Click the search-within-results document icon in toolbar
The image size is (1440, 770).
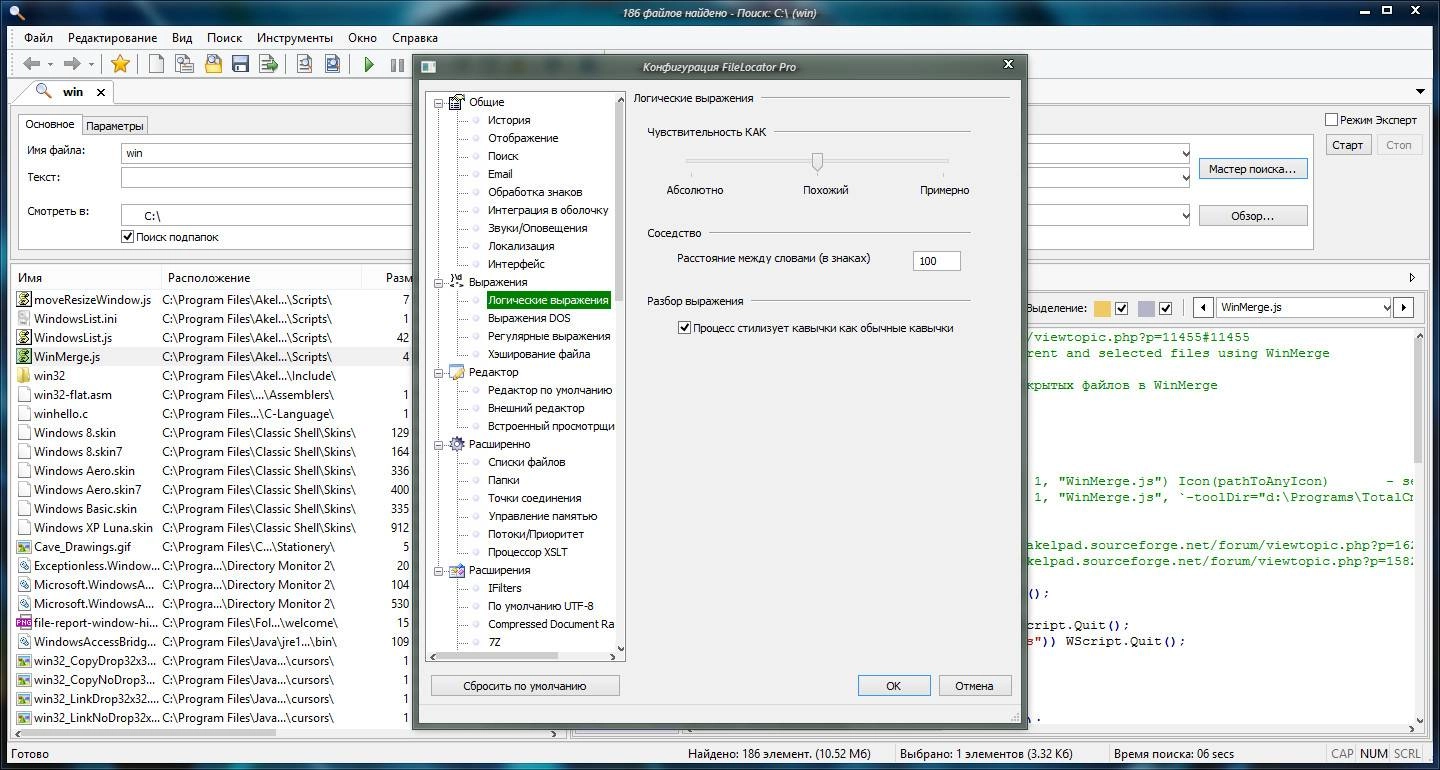(x=184, y=64)
